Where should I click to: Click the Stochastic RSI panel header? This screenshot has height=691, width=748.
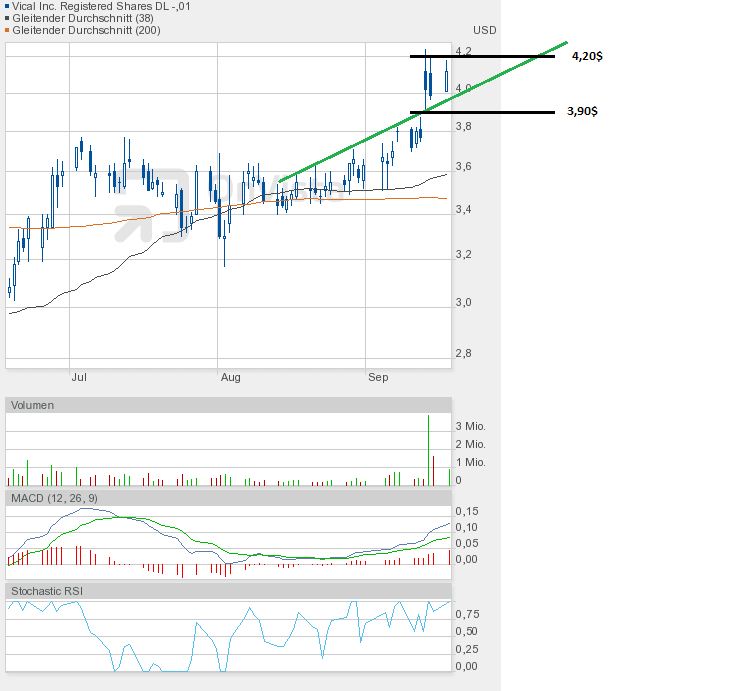228,591
